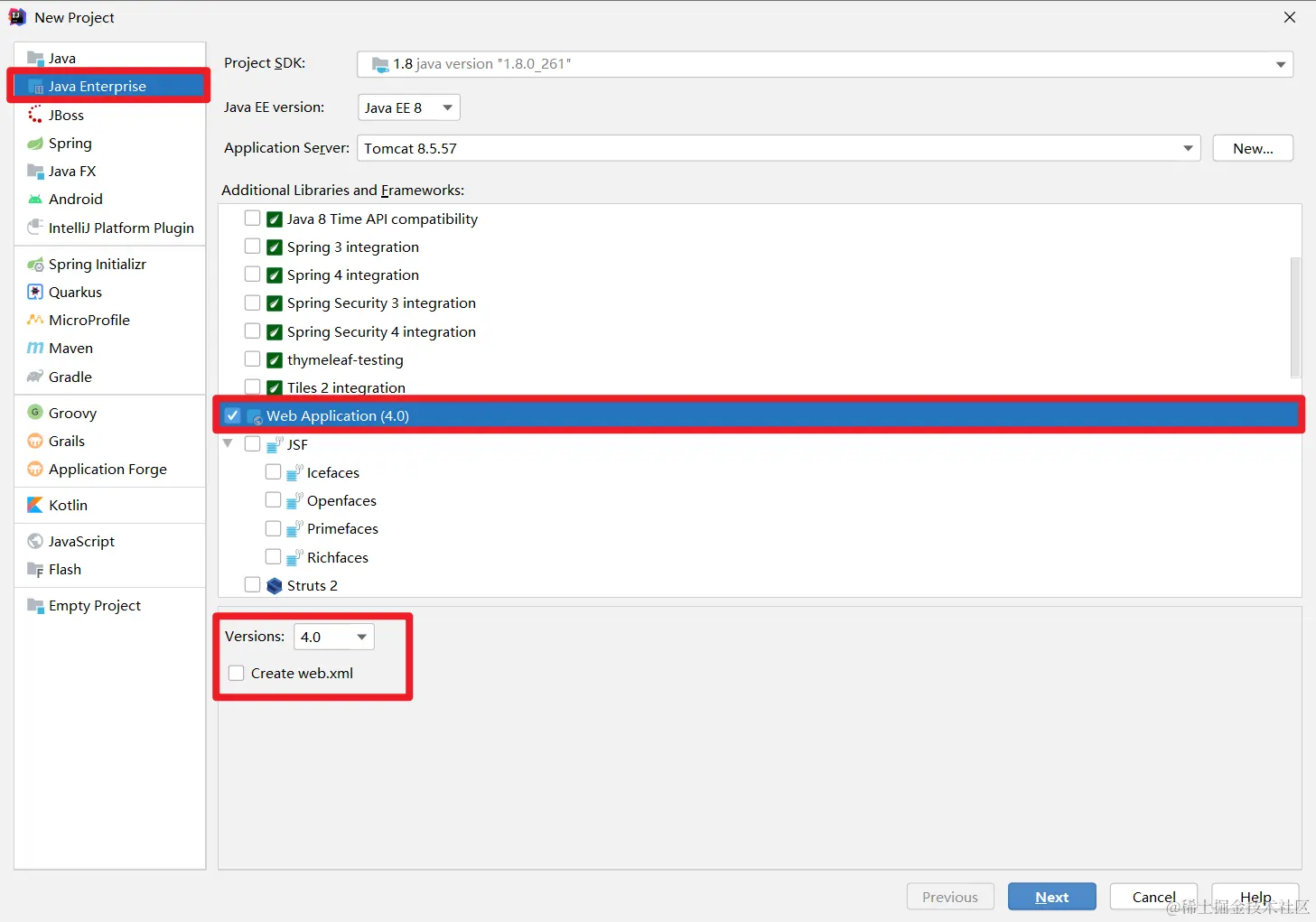Click the Help button
Viewport: 1316px width, 922px height.
pos(1255,897)
